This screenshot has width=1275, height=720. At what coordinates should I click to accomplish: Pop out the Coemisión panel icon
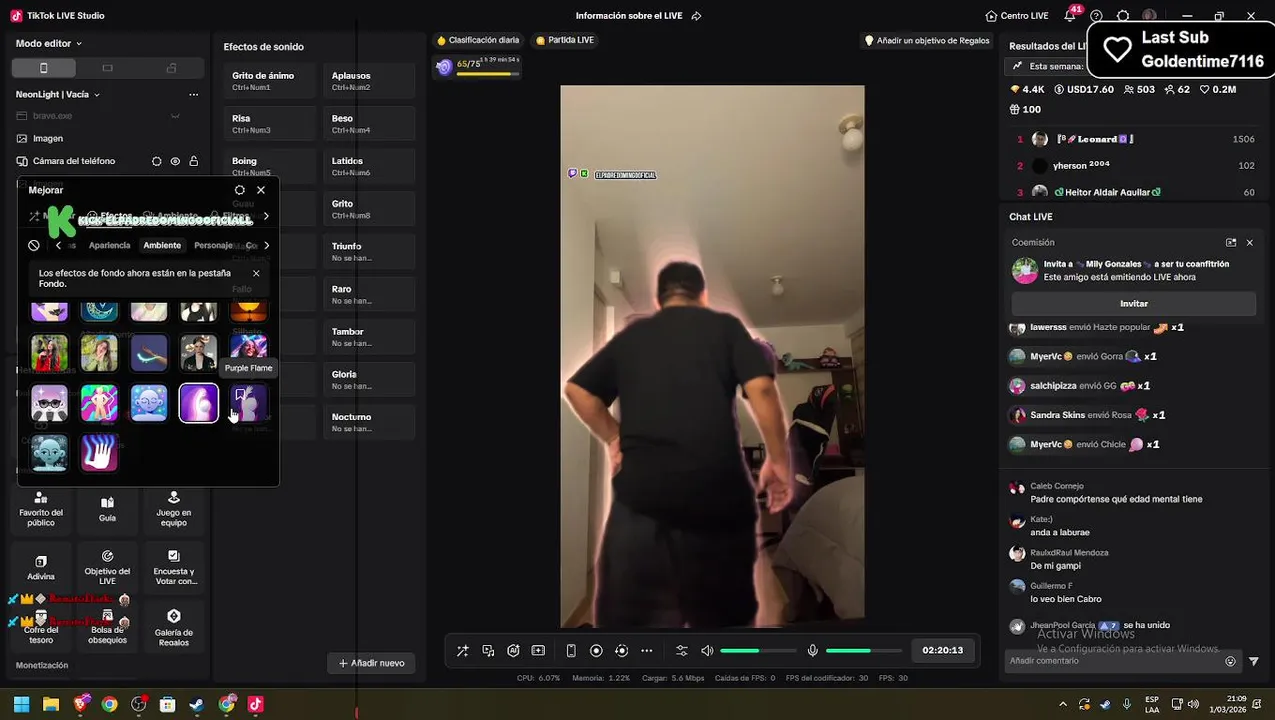1231,242
